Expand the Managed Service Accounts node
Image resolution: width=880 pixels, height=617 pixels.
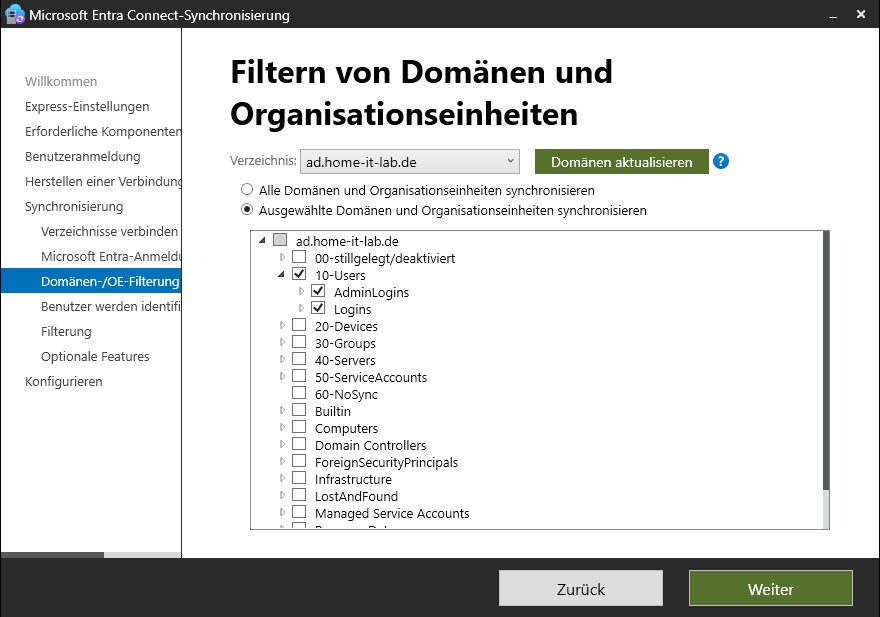282,512
